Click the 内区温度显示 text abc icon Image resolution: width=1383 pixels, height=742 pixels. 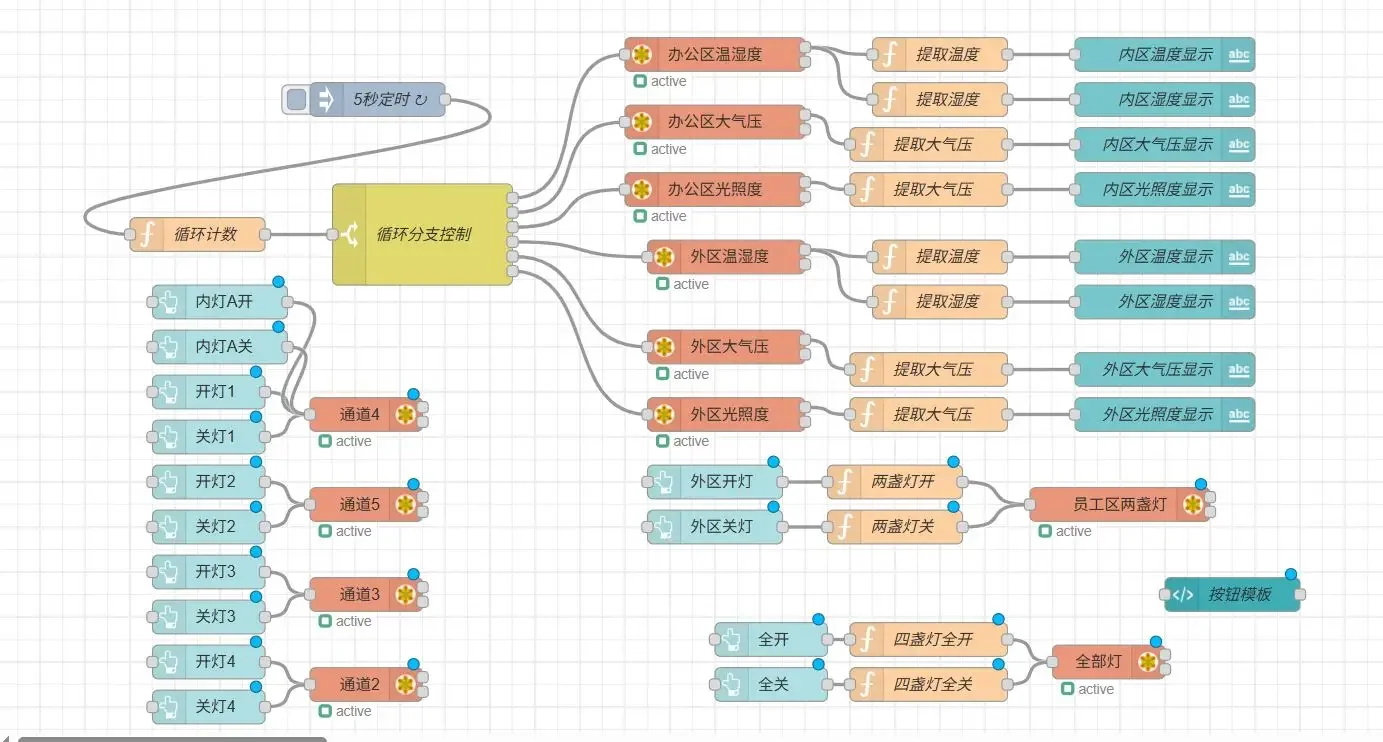pyautogui.click(x=1238, y=54)
